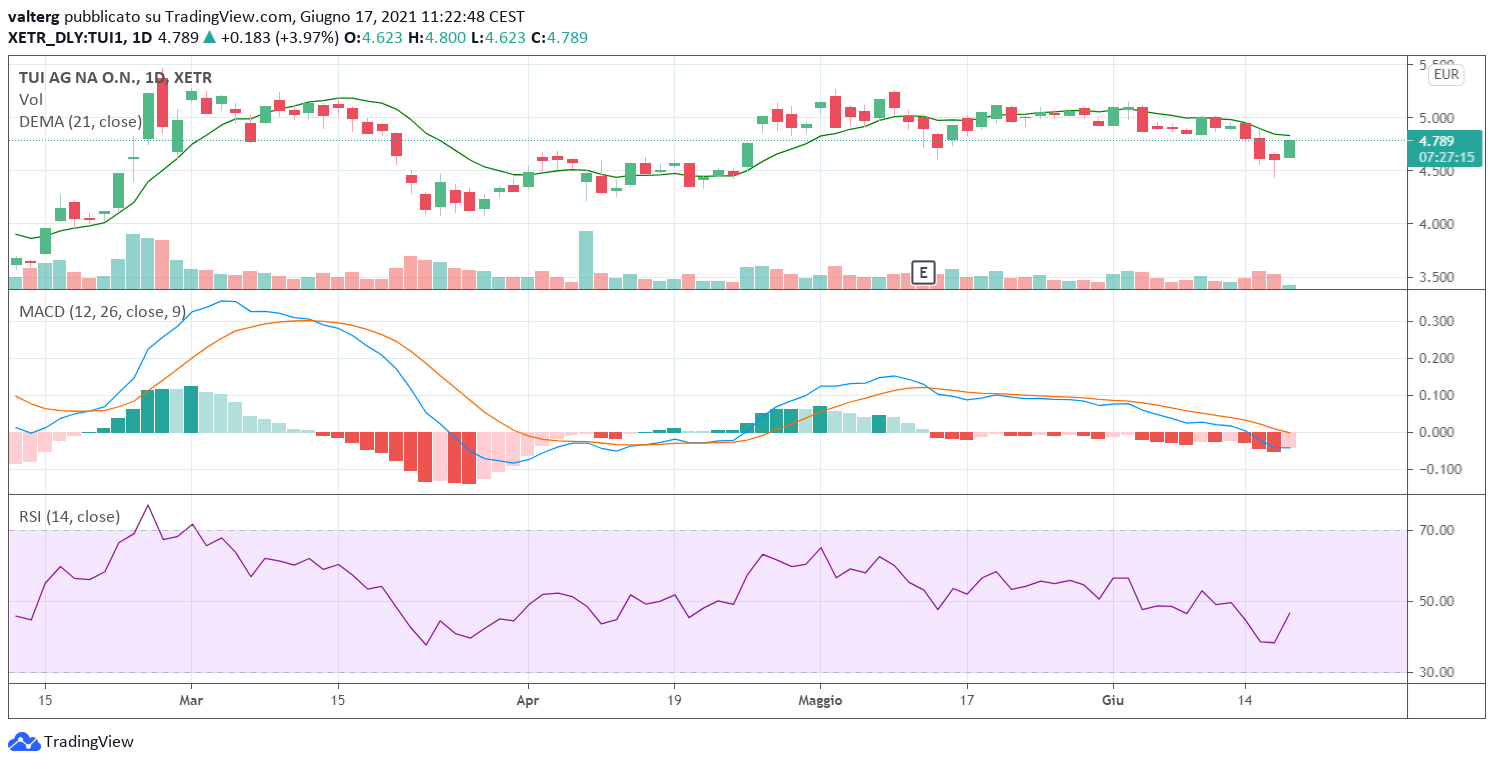Click the 30.00 RSI axis label
1494x765 pixels.
tap(1436, 673)
